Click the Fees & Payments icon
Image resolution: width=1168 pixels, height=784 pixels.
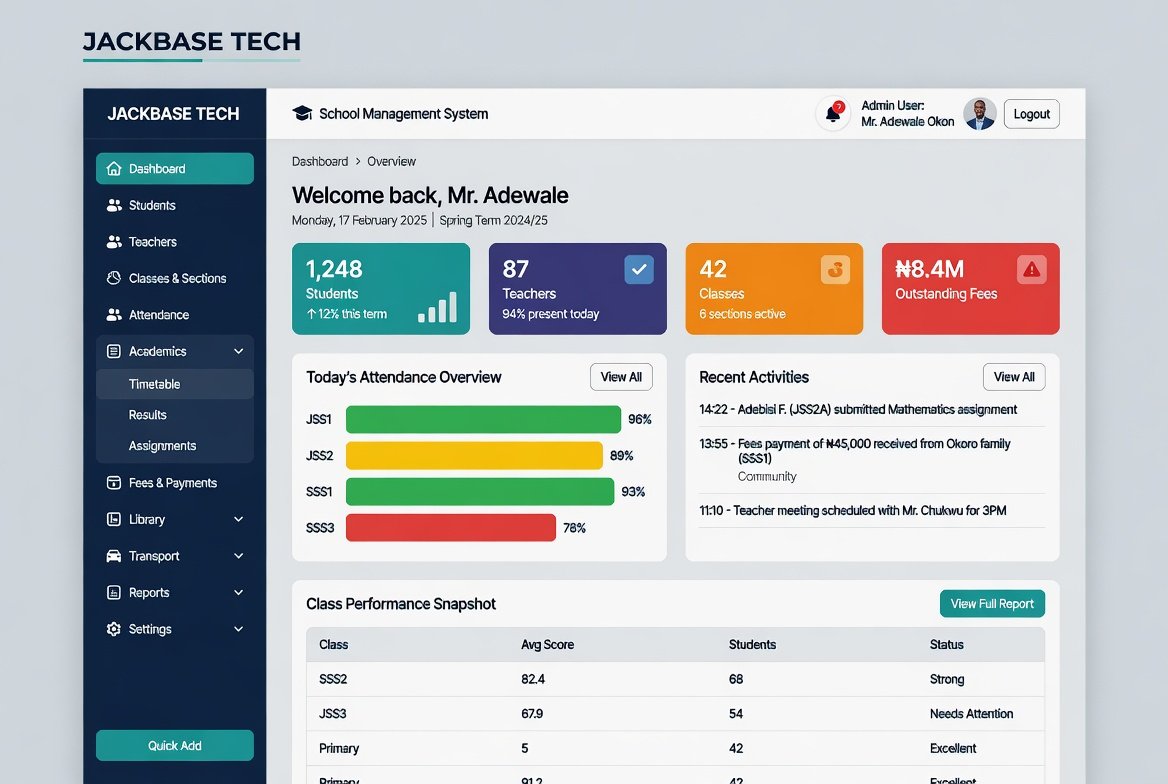coord(113,483)
